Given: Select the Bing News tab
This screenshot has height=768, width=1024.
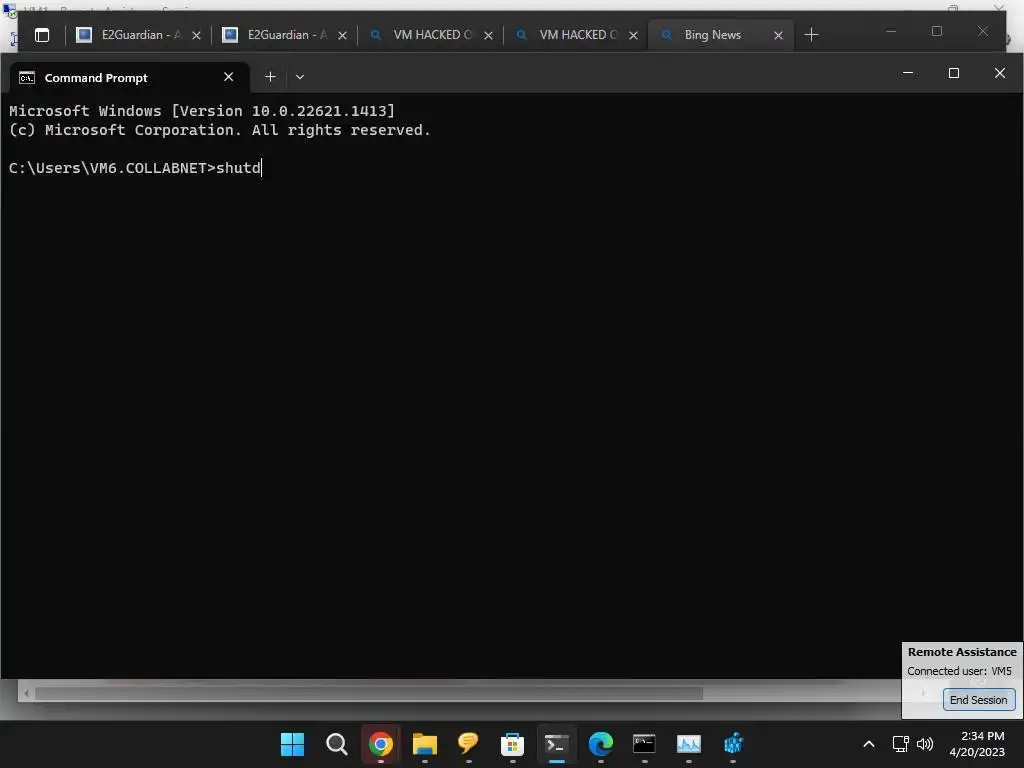Looking at the screenshot, I should tap(721, 35).
